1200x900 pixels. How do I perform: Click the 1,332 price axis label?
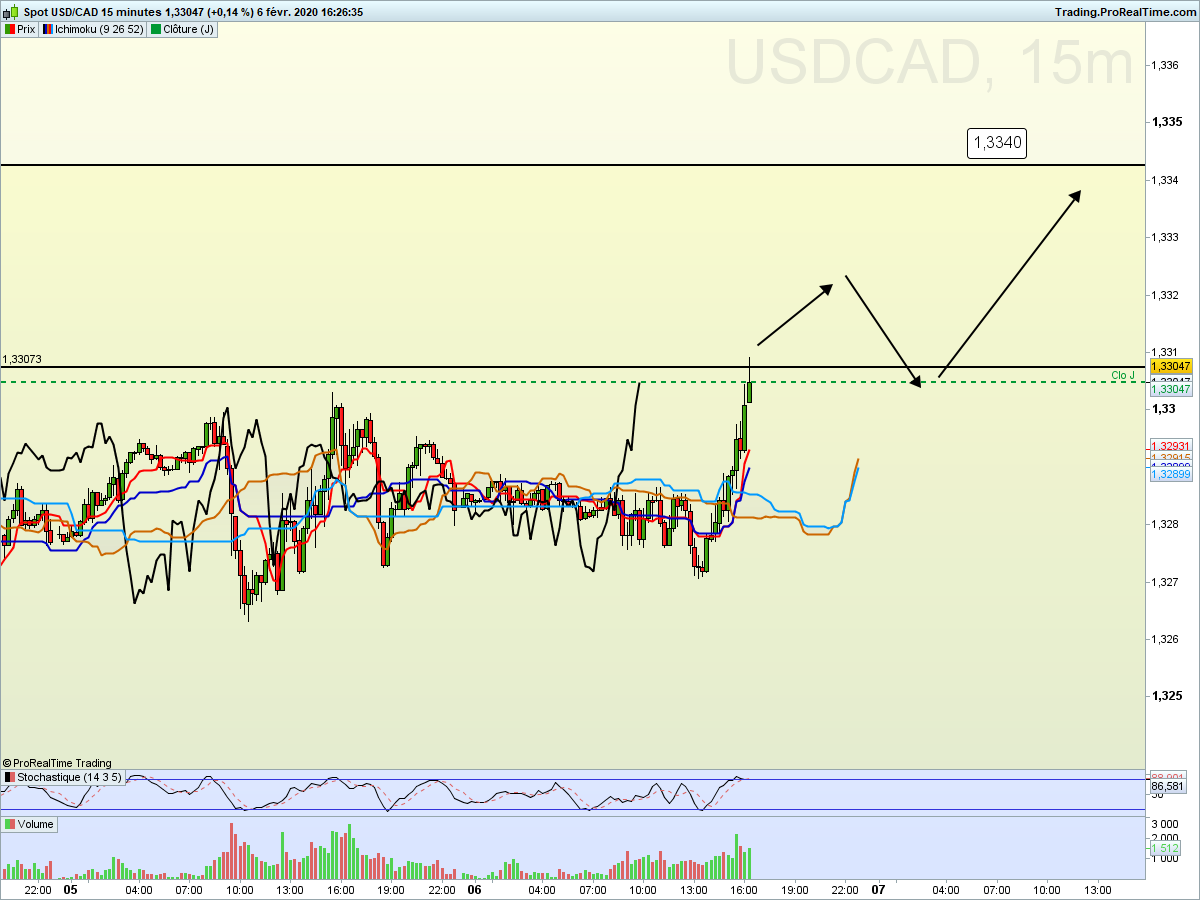pyautogui.click(x=1165, y=295)
